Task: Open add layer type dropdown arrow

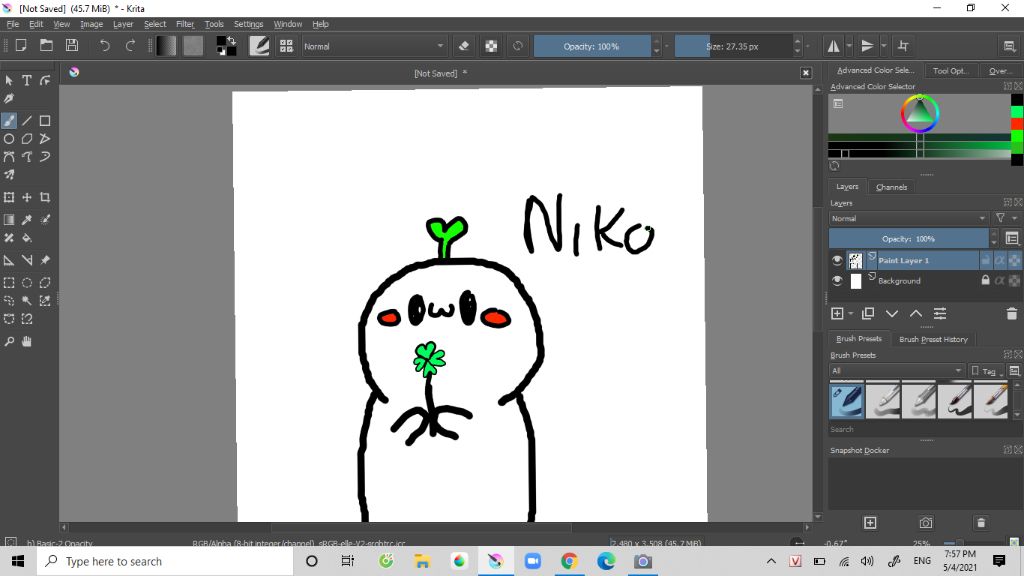Action: pyautogui.click(x=851, y=313)
